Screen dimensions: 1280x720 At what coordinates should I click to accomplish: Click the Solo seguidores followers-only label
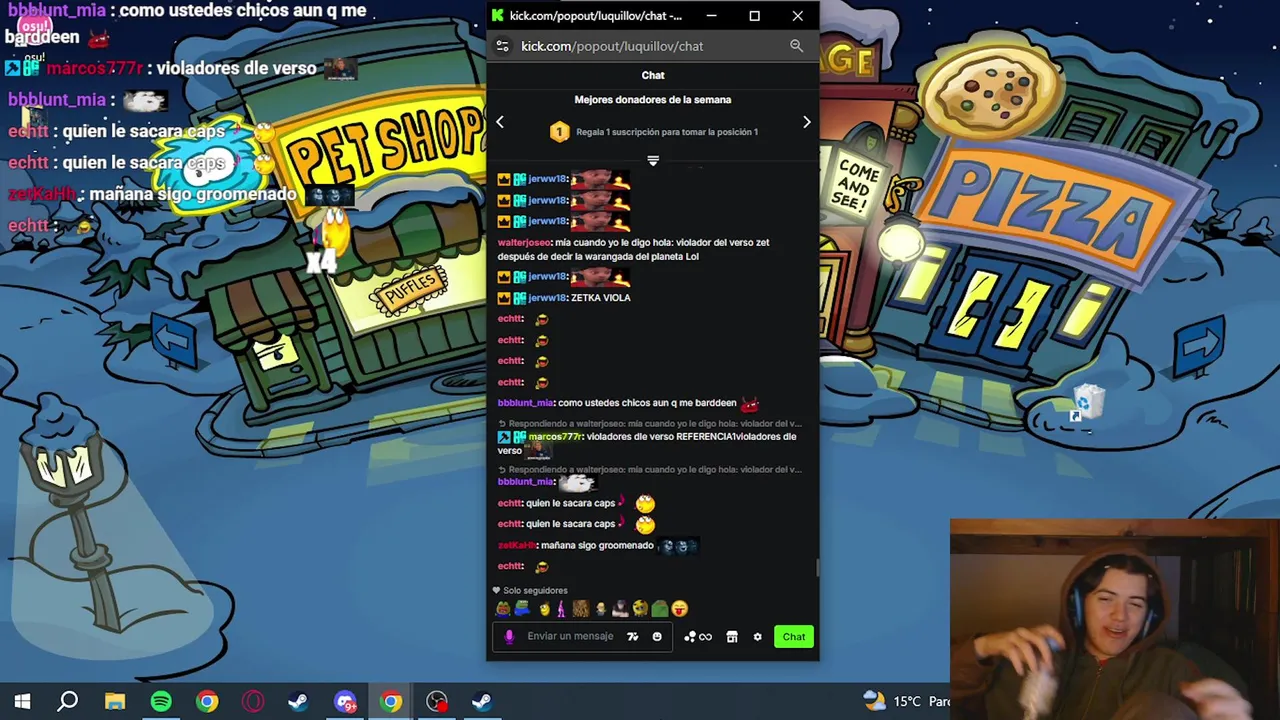click(535, 591)
